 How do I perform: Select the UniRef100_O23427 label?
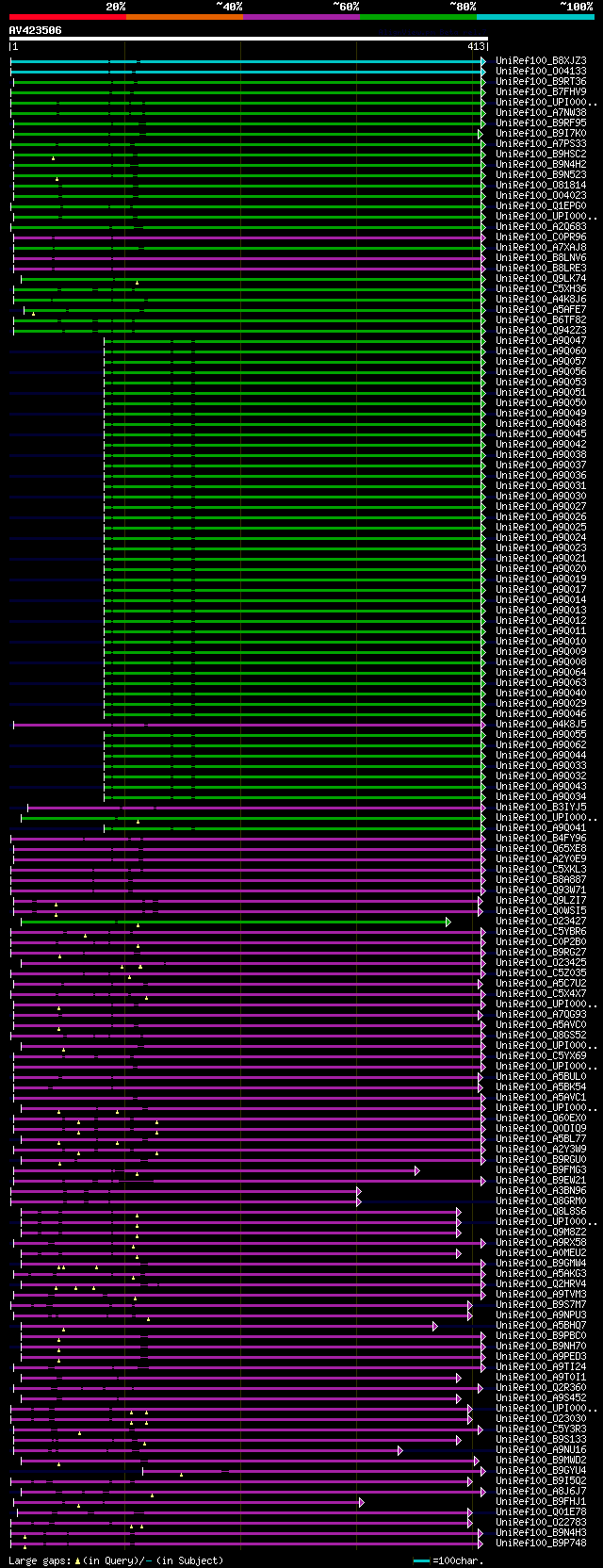[x=541, y=921]
